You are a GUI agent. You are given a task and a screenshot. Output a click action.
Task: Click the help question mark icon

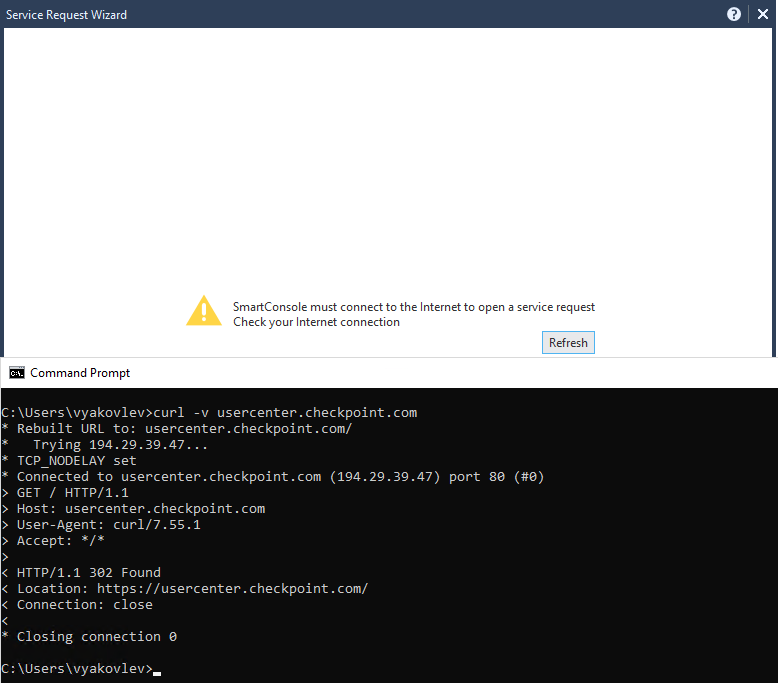pos(734,14)
